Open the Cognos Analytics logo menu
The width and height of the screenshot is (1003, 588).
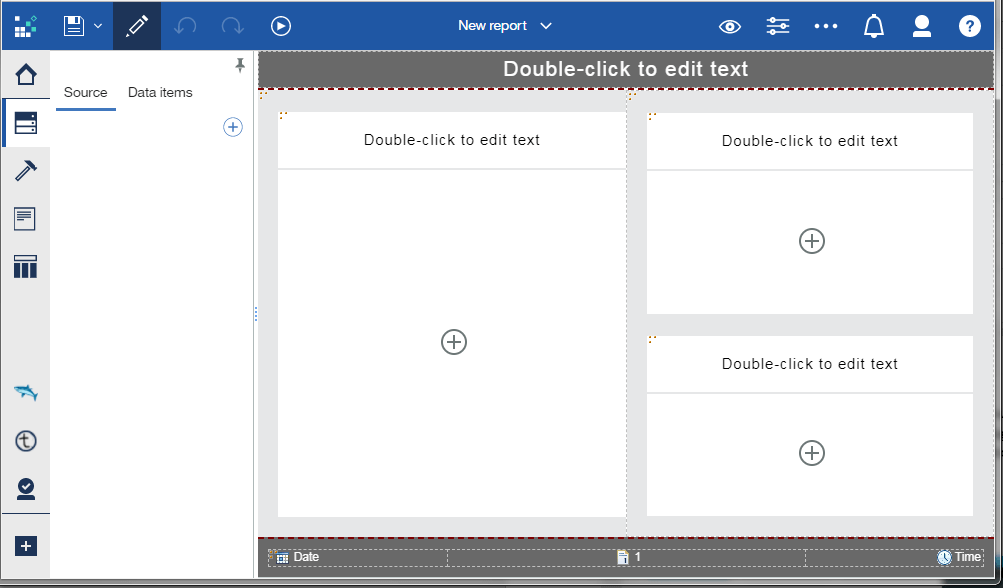pyautogui.click(x=26, y=26)
